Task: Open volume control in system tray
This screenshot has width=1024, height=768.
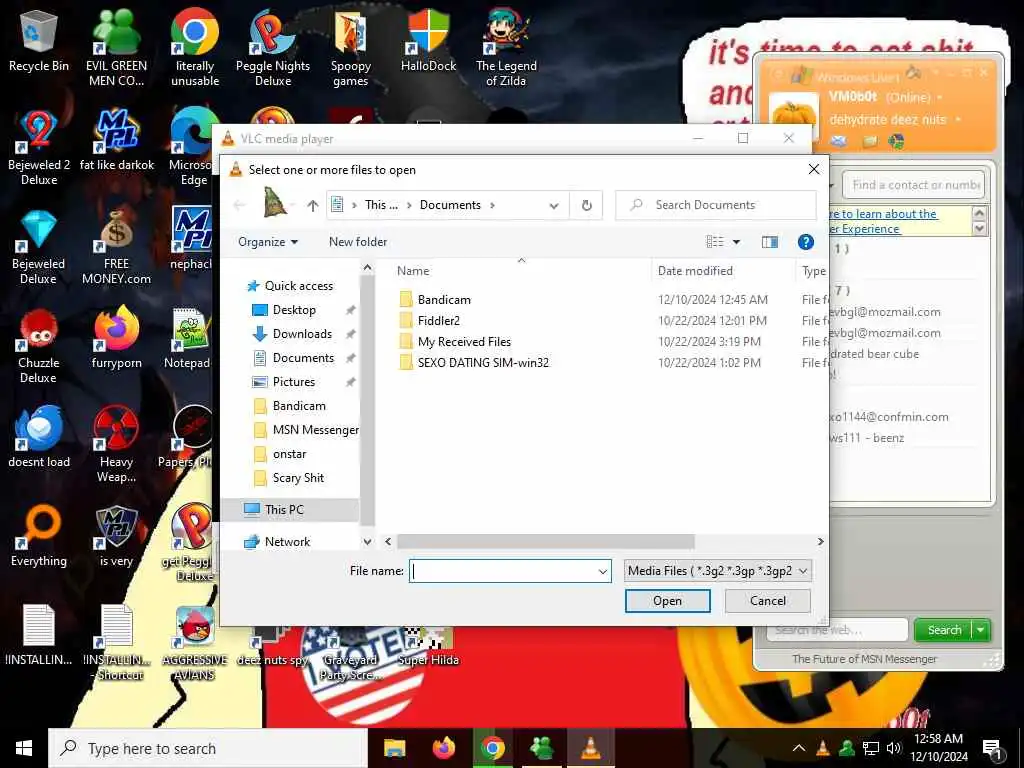Action: pyautogui.click(x=893, y=748)
